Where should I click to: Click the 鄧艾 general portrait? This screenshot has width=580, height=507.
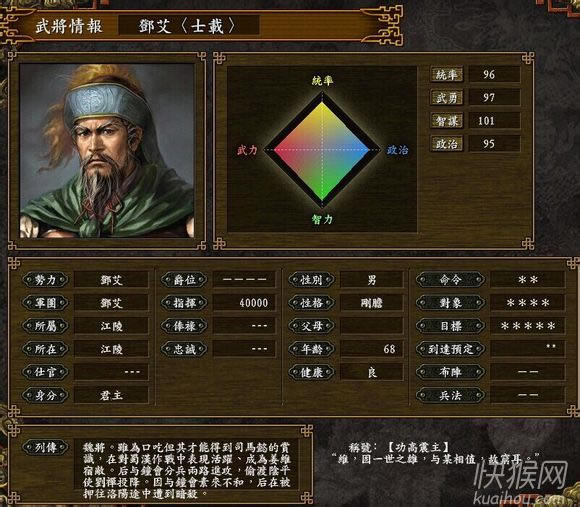107,151
